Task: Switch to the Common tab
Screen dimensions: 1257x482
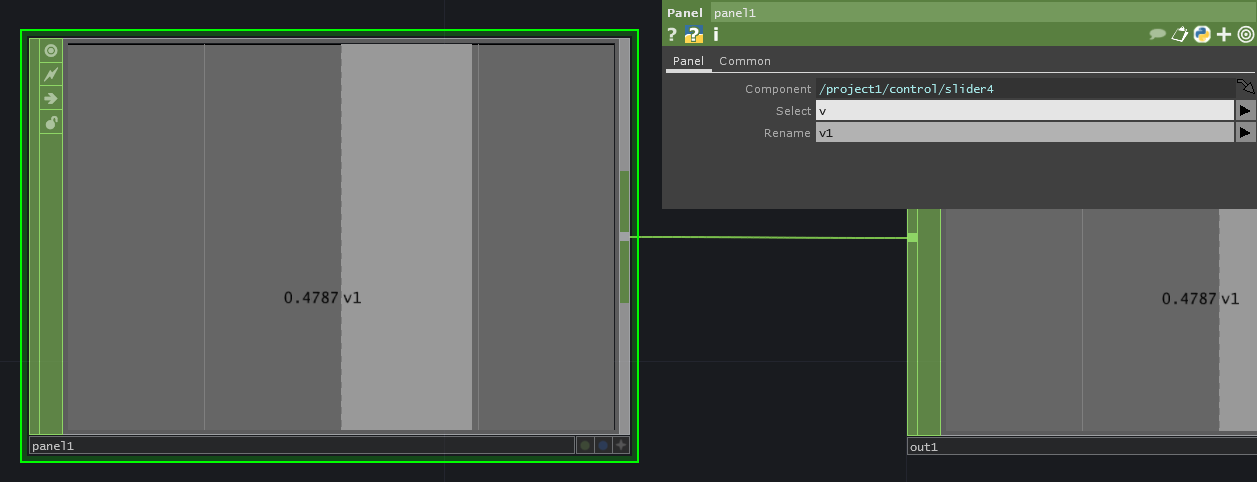Action: point(745,61)
